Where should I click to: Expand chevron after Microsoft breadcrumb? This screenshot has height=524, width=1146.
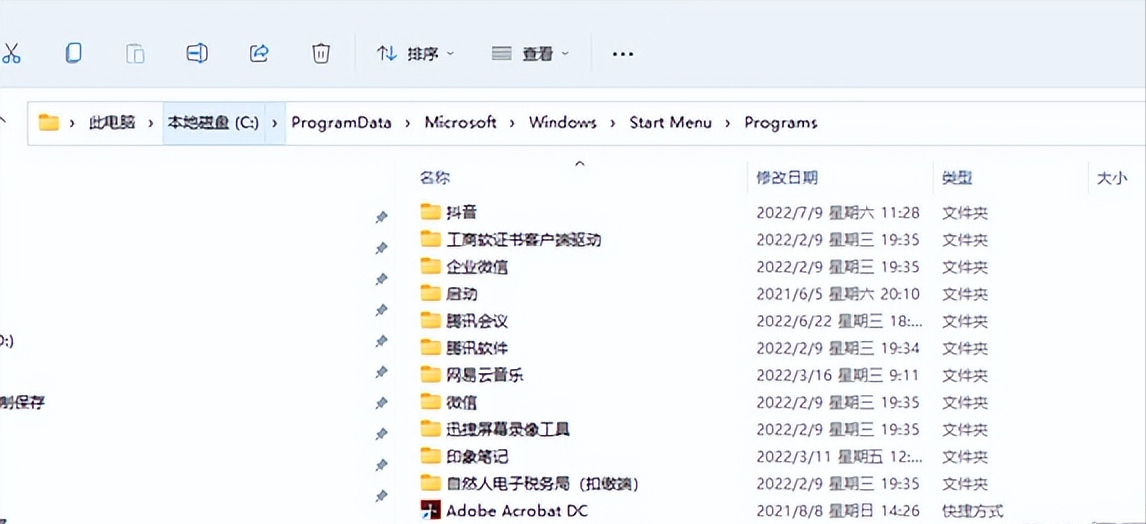click(512, 123)
